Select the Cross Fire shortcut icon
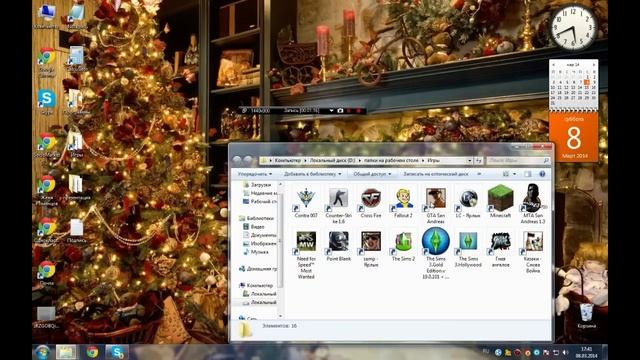Screen dimensions: 640x360 pos(371,202)
